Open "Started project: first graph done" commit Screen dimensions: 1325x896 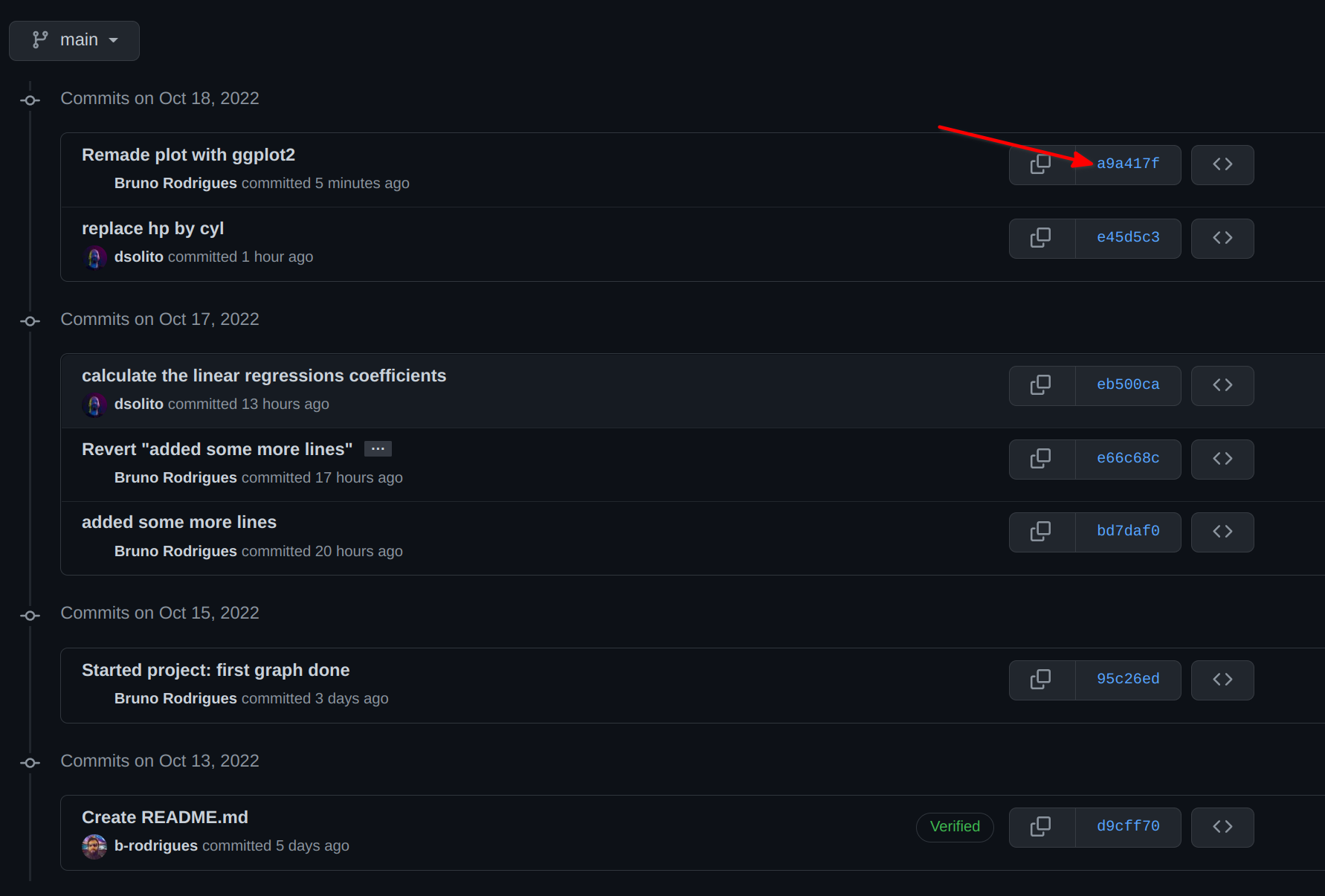coord(216,670)
